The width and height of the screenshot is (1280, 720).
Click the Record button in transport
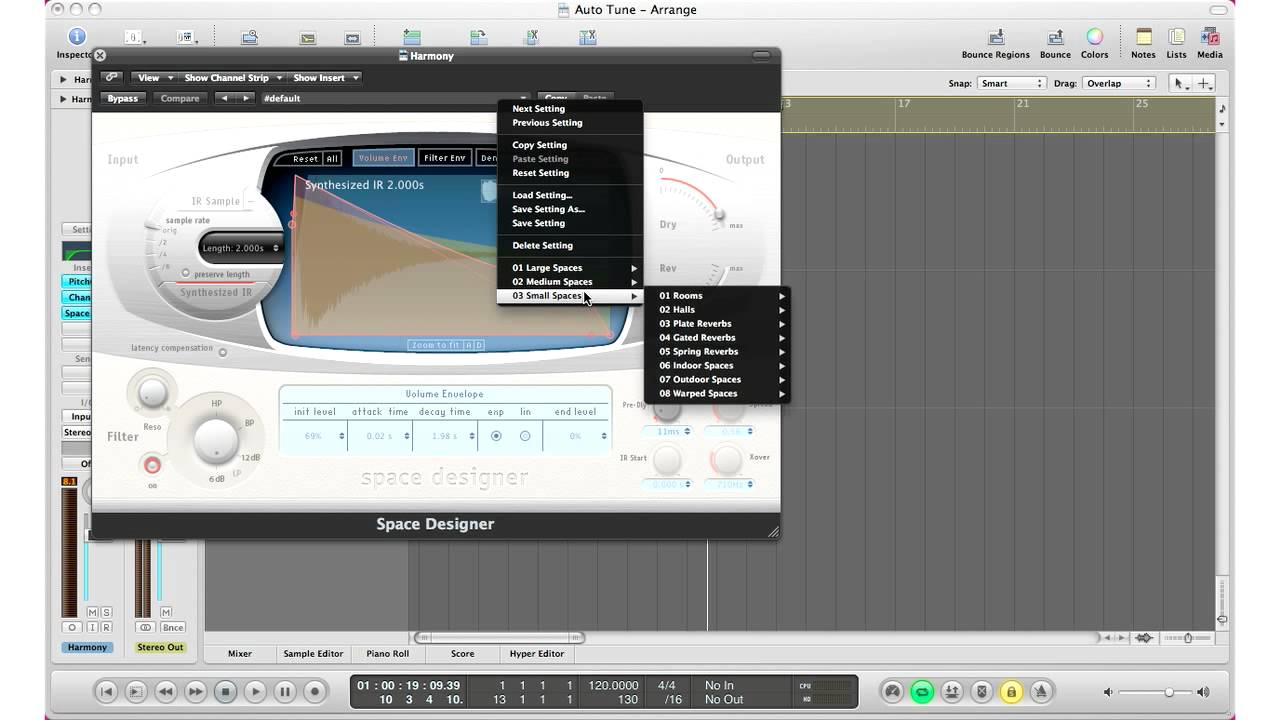pyautogui.click(x=315, y=691)
